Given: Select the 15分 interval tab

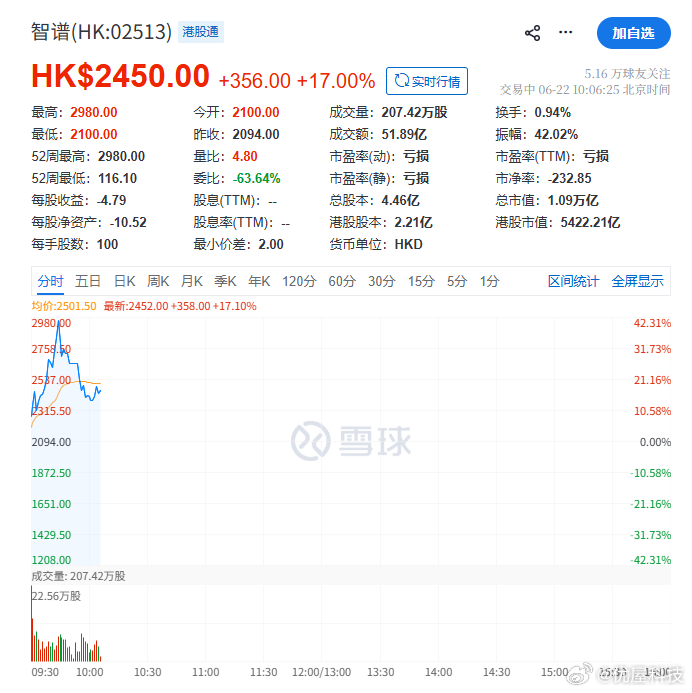Looking at the screenshot, I should [421, 281].
